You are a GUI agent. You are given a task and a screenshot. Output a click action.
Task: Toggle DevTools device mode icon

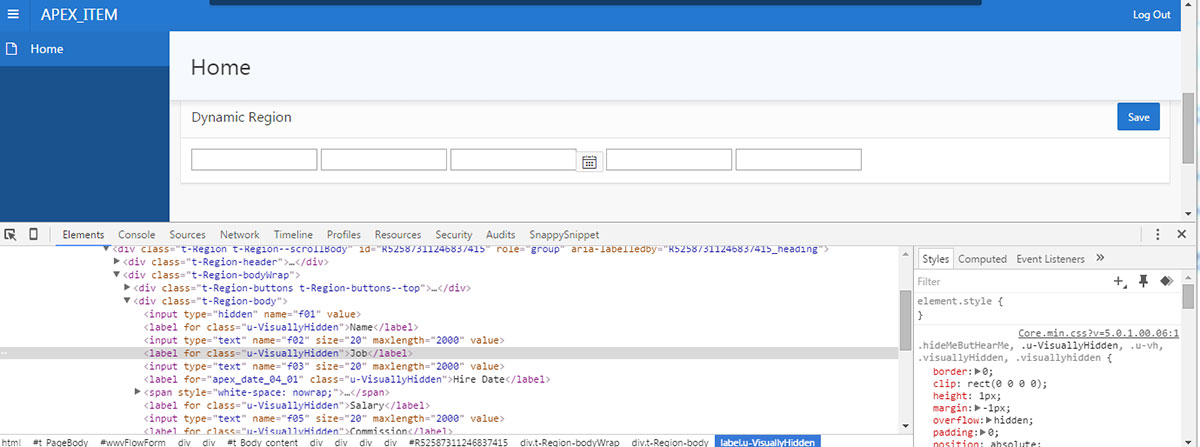[33, 234]
